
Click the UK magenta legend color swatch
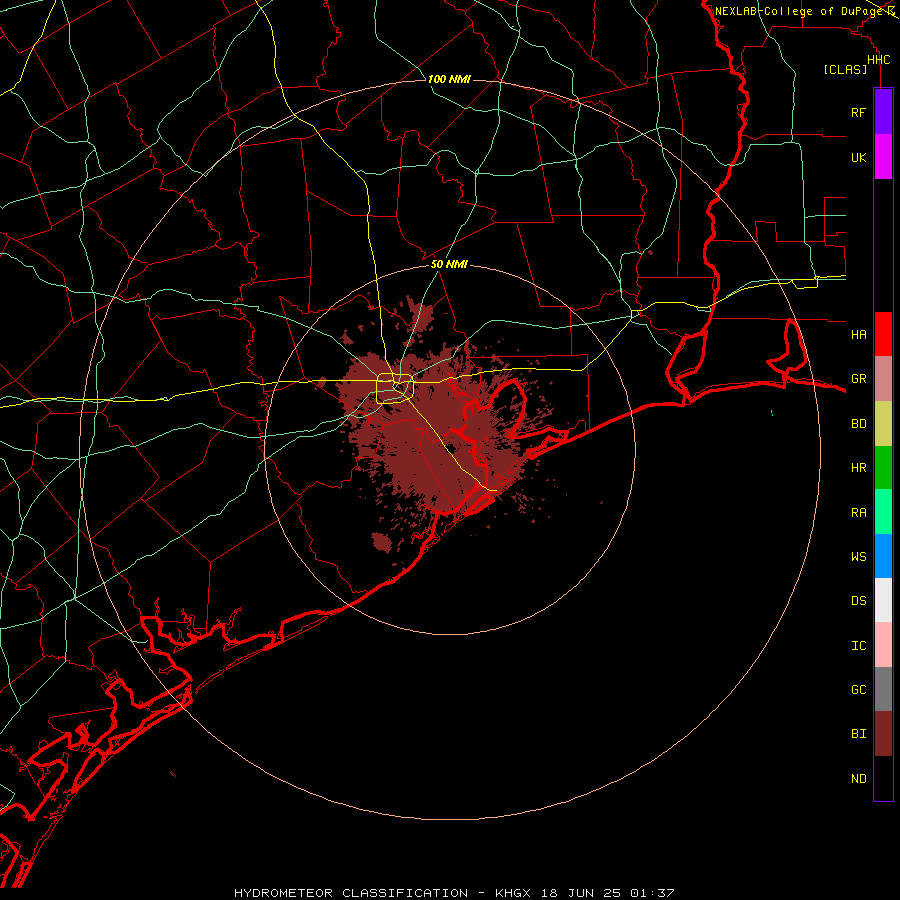[883, 157]
